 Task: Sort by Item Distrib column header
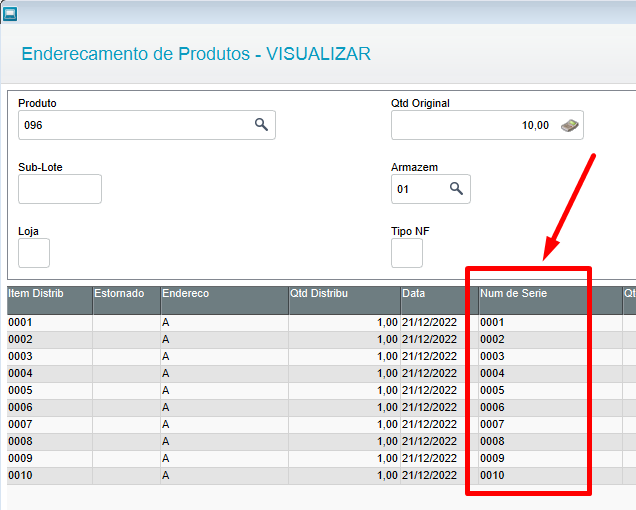pyautogui.click(x=50, y=300)
